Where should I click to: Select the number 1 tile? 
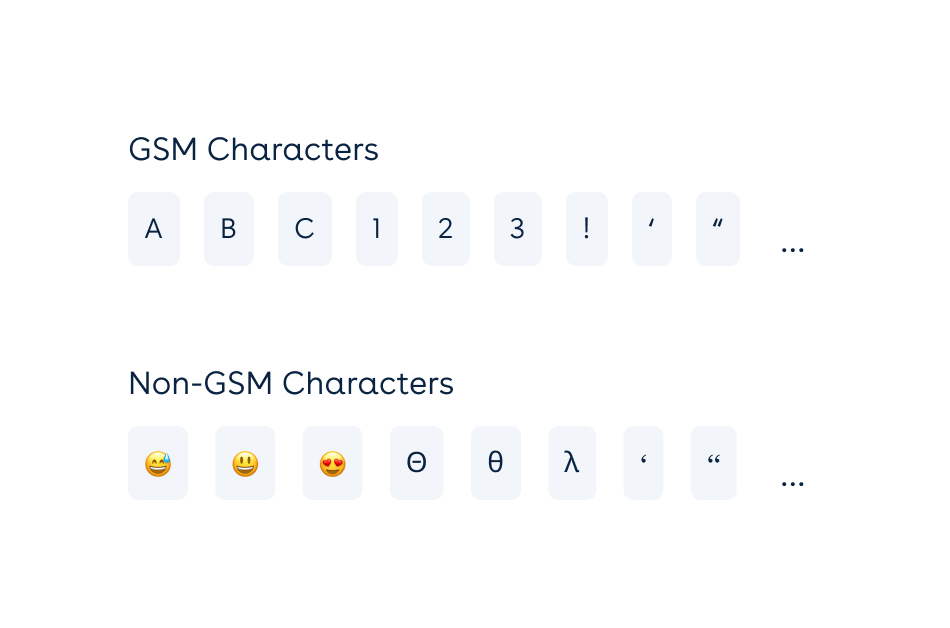pyautogui.click(x=377, y=229)
